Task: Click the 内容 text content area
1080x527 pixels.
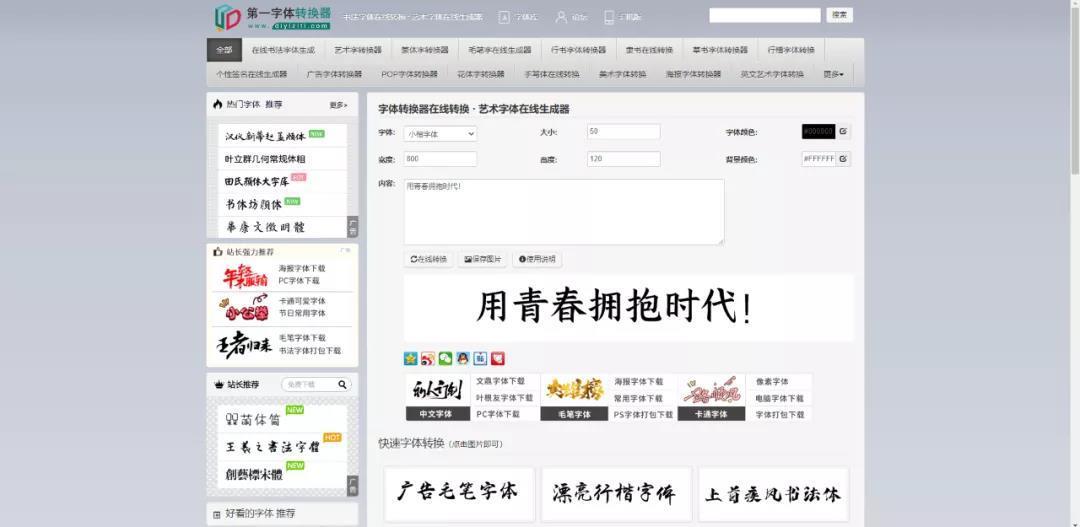Action: pos(563,211)
